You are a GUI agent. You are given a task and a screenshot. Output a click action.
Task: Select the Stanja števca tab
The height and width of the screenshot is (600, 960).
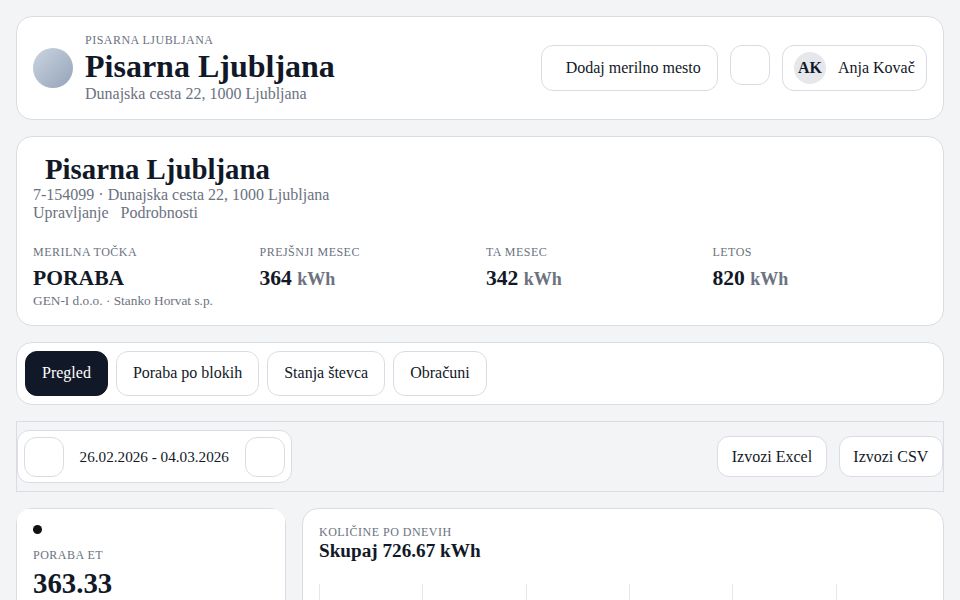pyautogui.click(x=326, y=373)
